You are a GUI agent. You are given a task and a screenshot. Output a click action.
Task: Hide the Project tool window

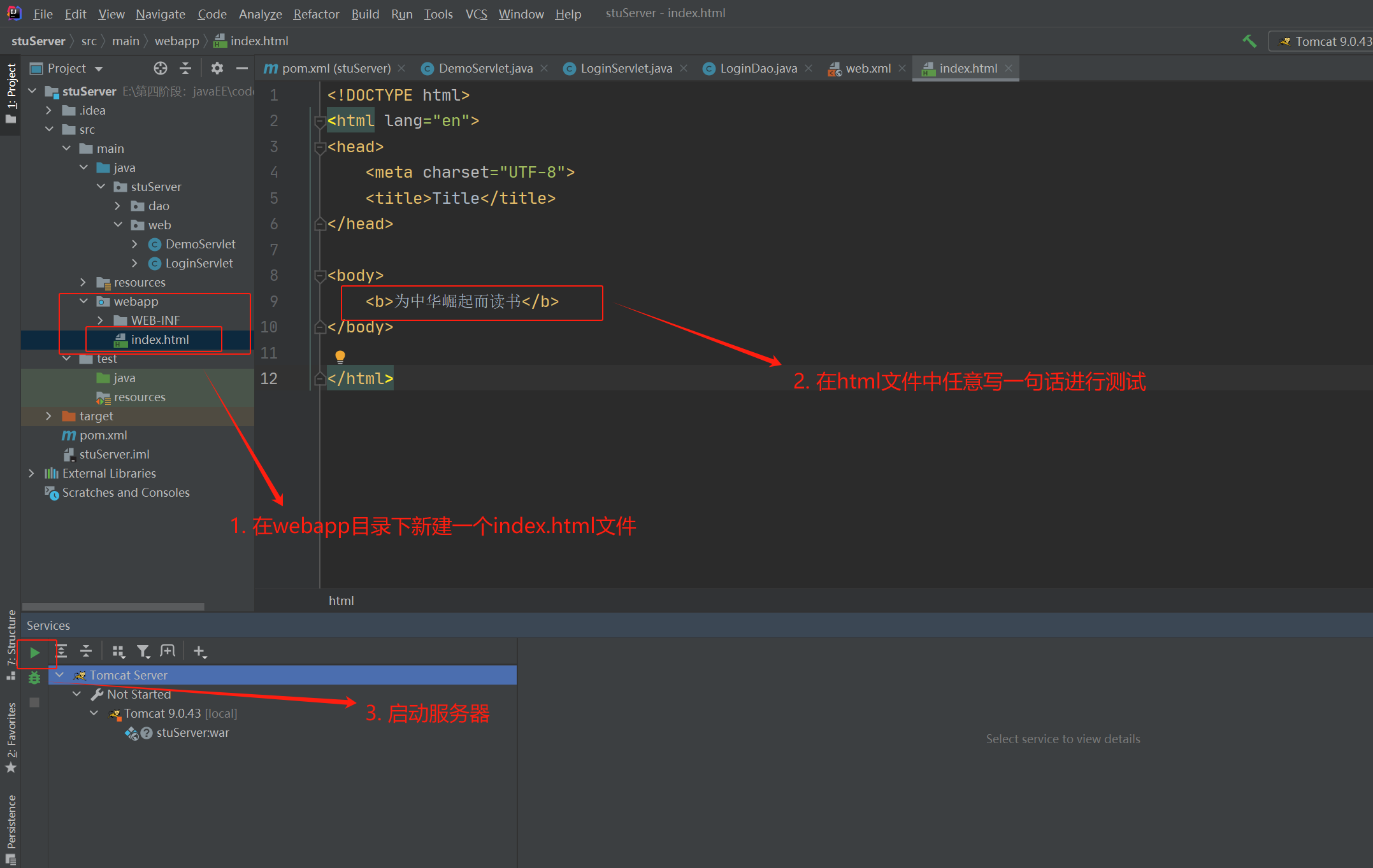(x=242, y=68)
